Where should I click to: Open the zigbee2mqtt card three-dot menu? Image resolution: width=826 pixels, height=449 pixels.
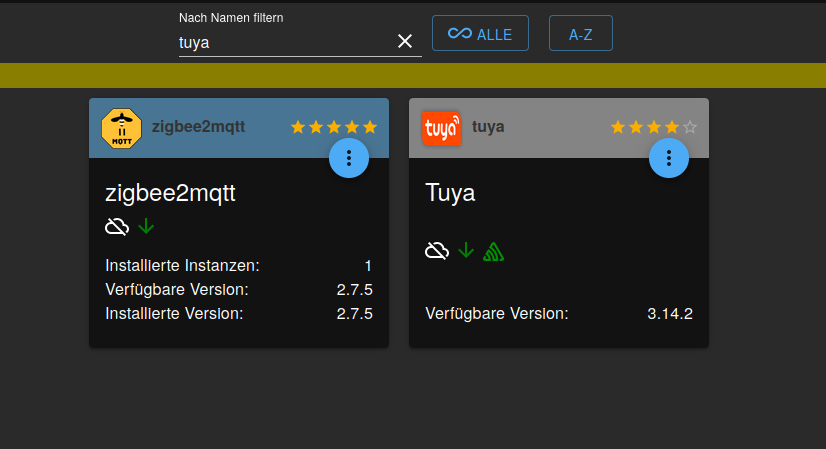click(x=349, y=158)
